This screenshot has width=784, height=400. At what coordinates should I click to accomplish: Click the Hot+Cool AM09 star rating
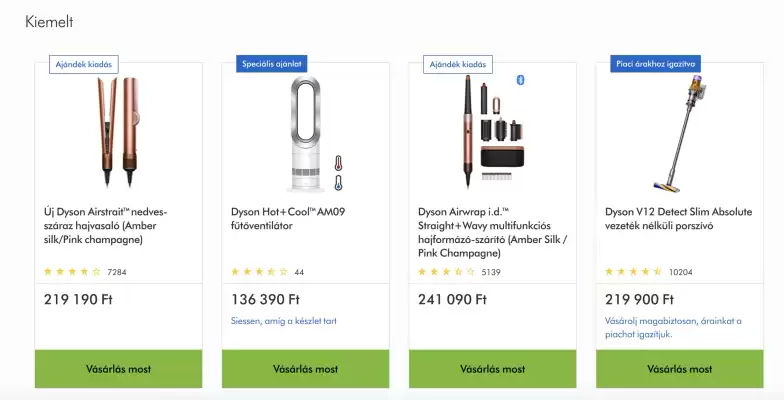tap(259, 271)
